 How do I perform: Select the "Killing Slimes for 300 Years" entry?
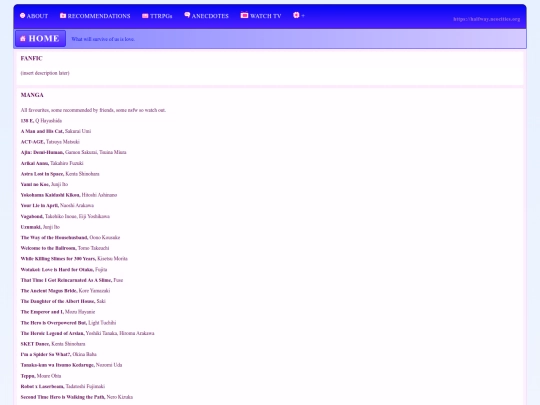[x=74, y=259]
